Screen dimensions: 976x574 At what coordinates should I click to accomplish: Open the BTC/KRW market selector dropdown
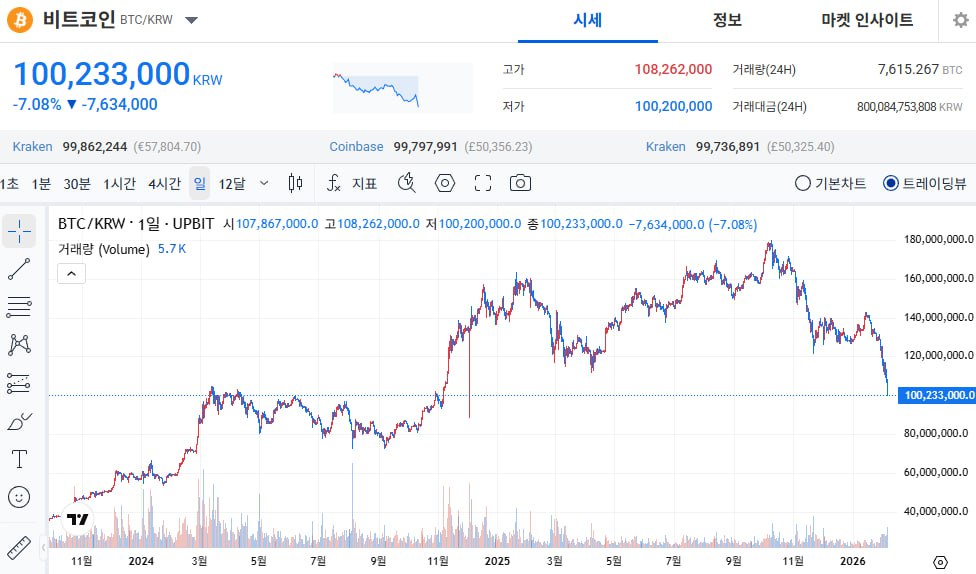(192, 20)
